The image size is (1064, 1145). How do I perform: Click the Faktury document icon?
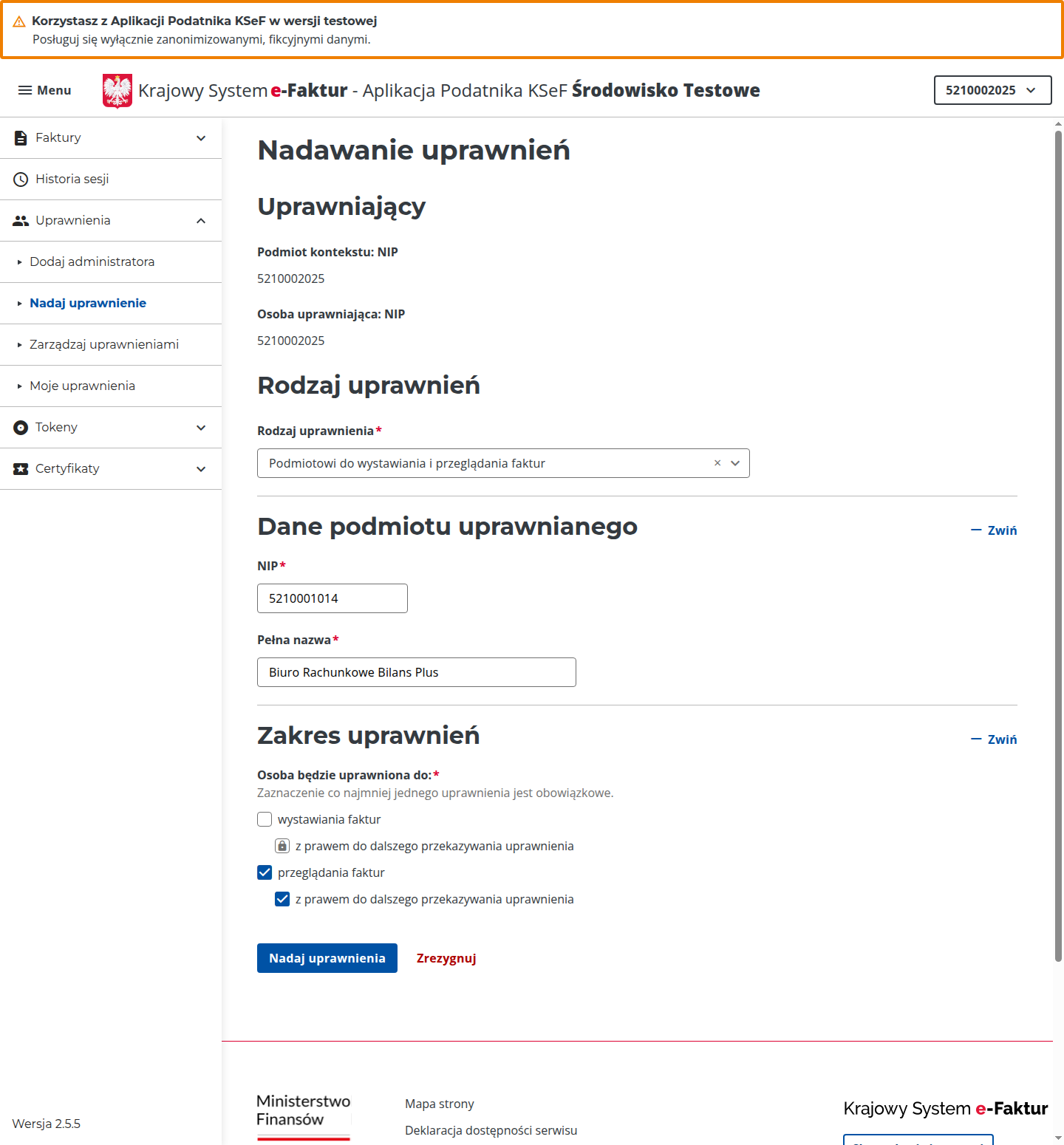pyautogui.click(x=21, y=138)
